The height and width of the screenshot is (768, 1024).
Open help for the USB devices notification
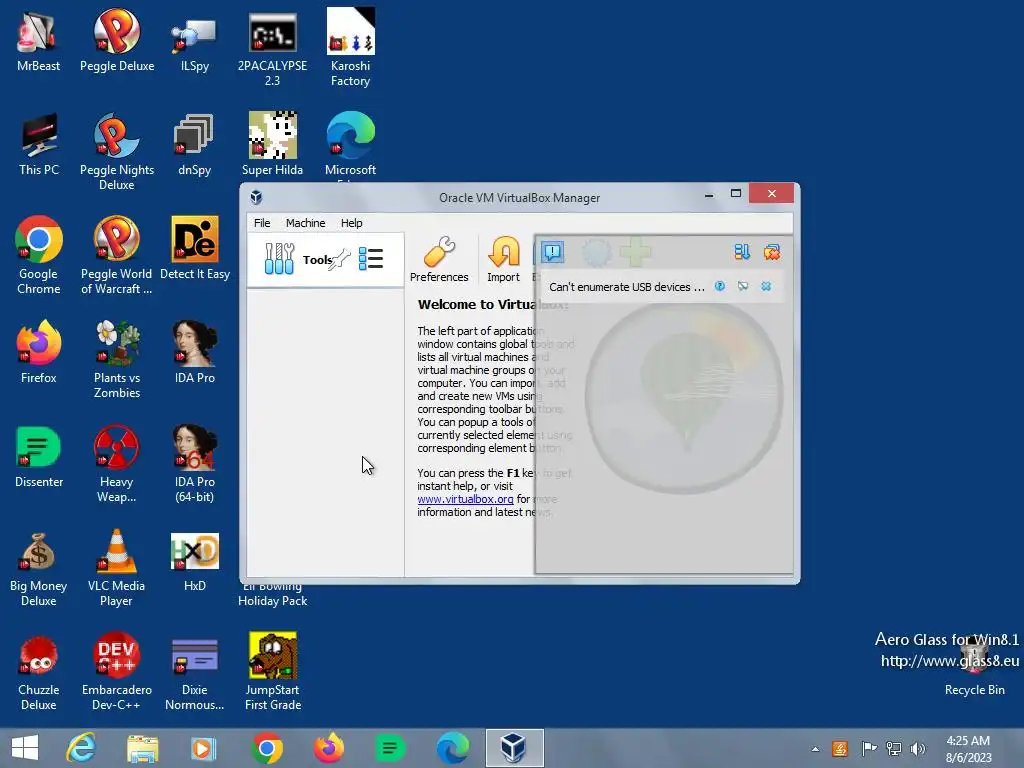point(720,286)
